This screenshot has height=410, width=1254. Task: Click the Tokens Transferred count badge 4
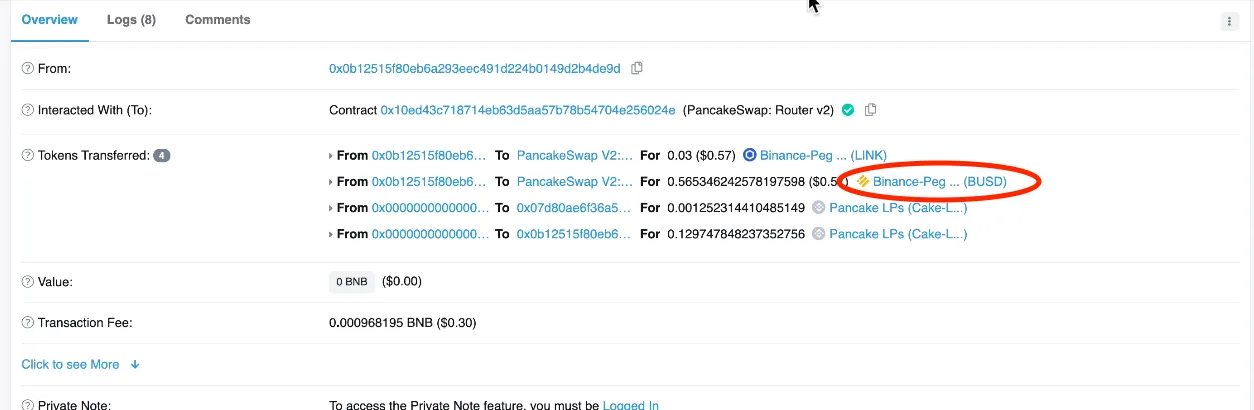[x=161, y=156]
